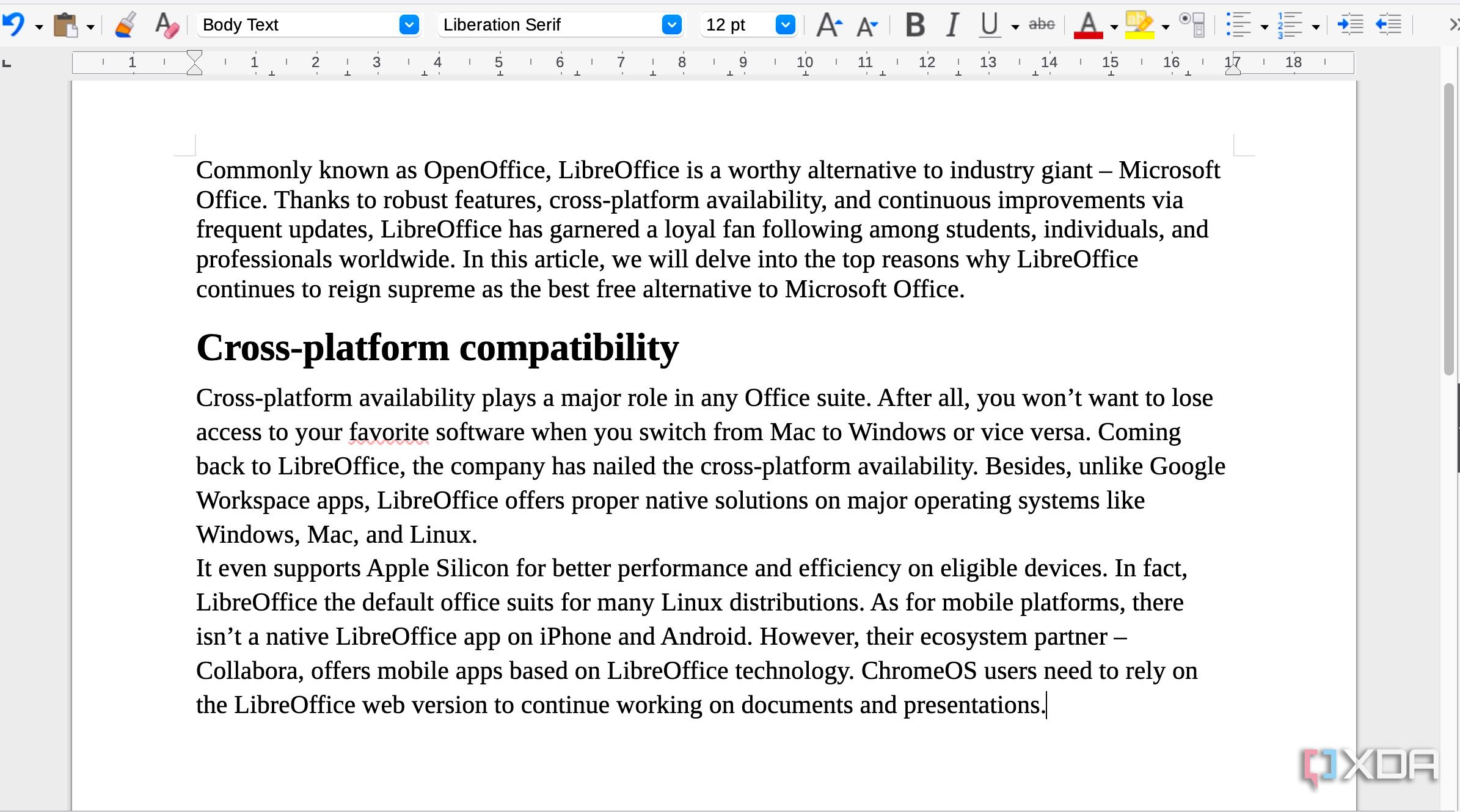1460x812 pixels.
Task: Open the Undo history dropdown arrow
Action: 39,27
